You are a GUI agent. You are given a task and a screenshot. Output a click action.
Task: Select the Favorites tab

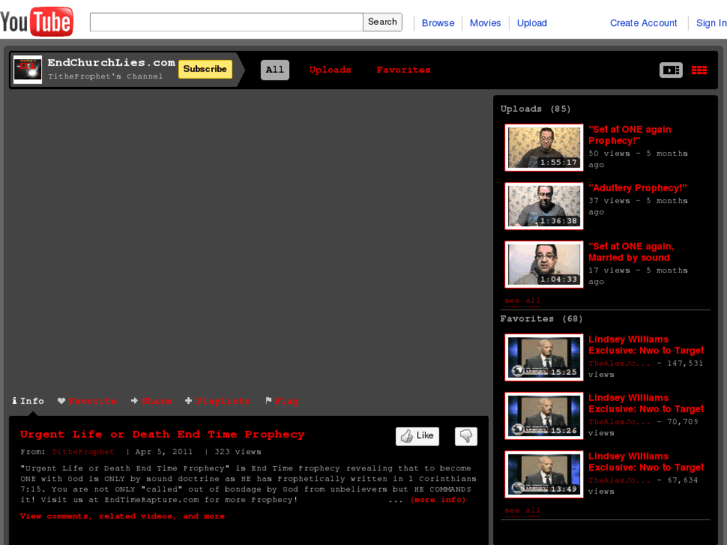pyautogui.click(x=403, y=70)
